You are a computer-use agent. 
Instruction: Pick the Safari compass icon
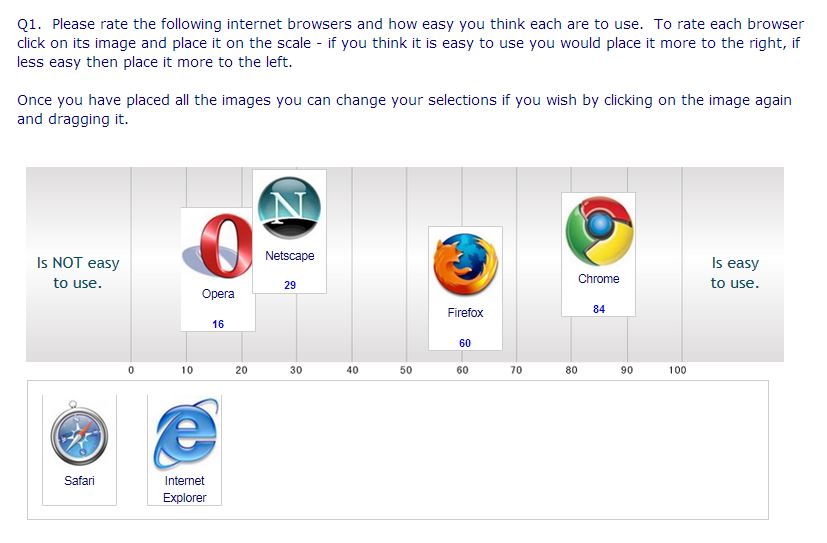click(x=79, y=433)
